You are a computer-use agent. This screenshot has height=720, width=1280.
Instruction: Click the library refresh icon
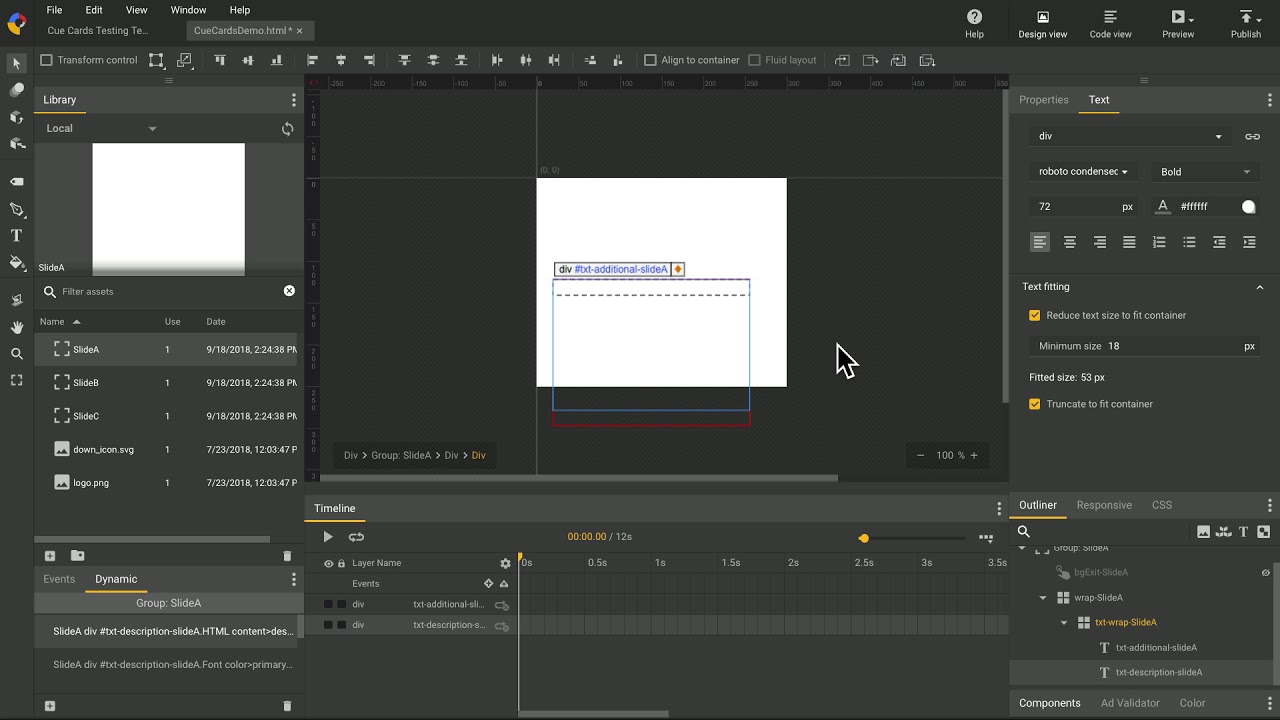click(x=287, y=129)
